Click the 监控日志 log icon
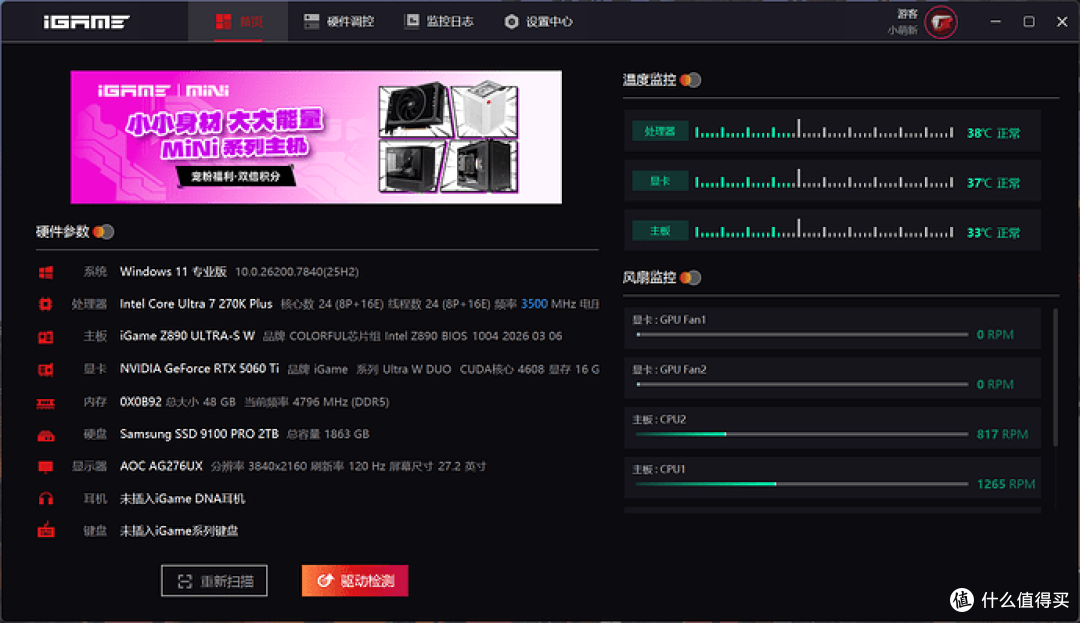The height and width of the screenshot is (623, 1080). 411,21
